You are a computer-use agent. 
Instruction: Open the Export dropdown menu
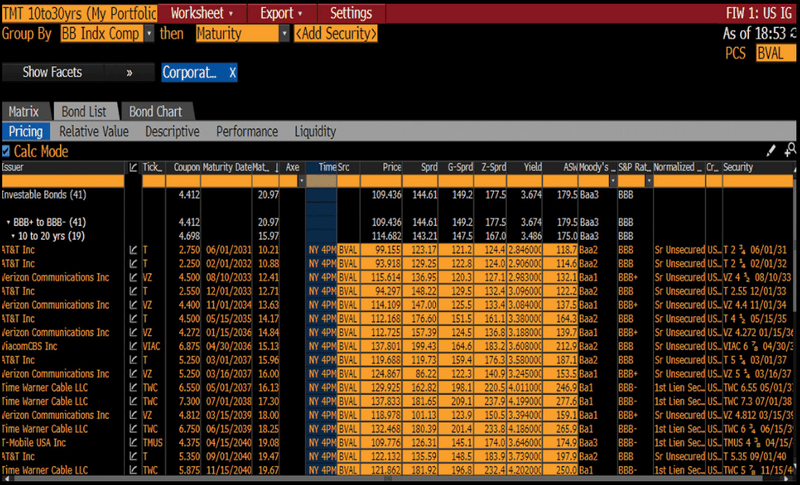tap(282, 13)
